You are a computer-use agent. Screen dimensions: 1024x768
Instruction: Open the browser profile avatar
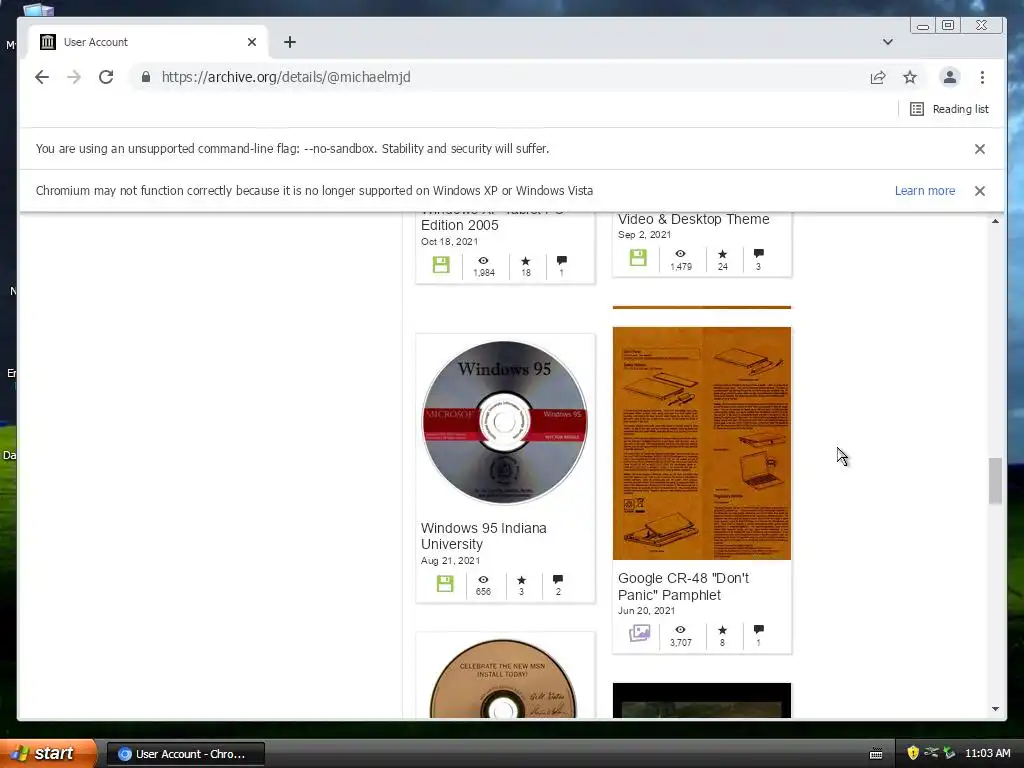[x=950, y=77]
